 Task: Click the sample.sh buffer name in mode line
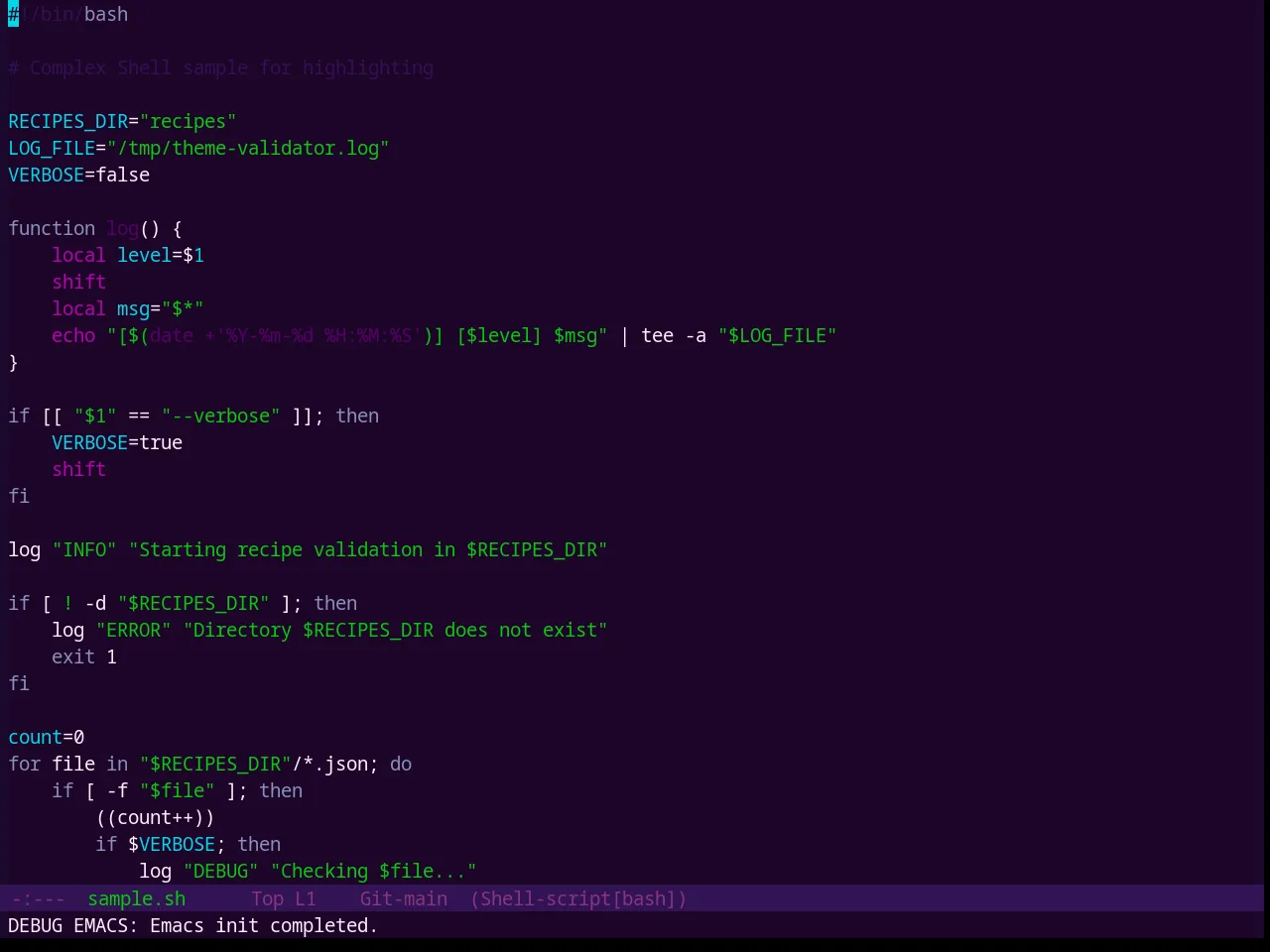(137, 898)
